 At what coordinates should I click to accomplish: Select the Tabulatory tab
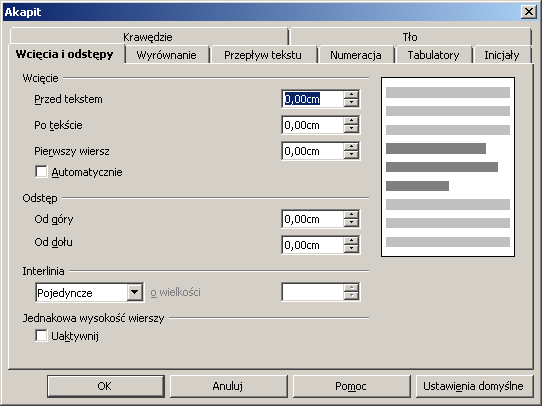(x=433, y=55)
